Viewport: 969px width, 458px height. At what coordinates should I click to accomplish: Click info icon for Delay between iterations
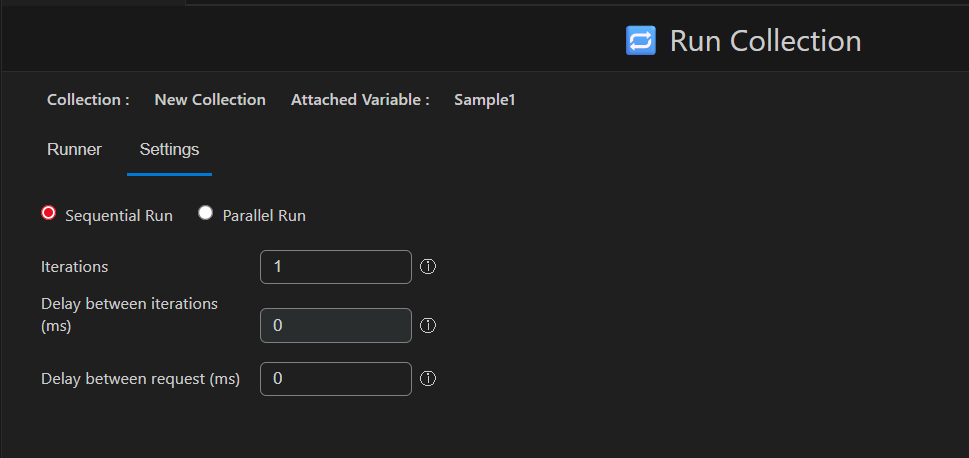tap(428, 325)
